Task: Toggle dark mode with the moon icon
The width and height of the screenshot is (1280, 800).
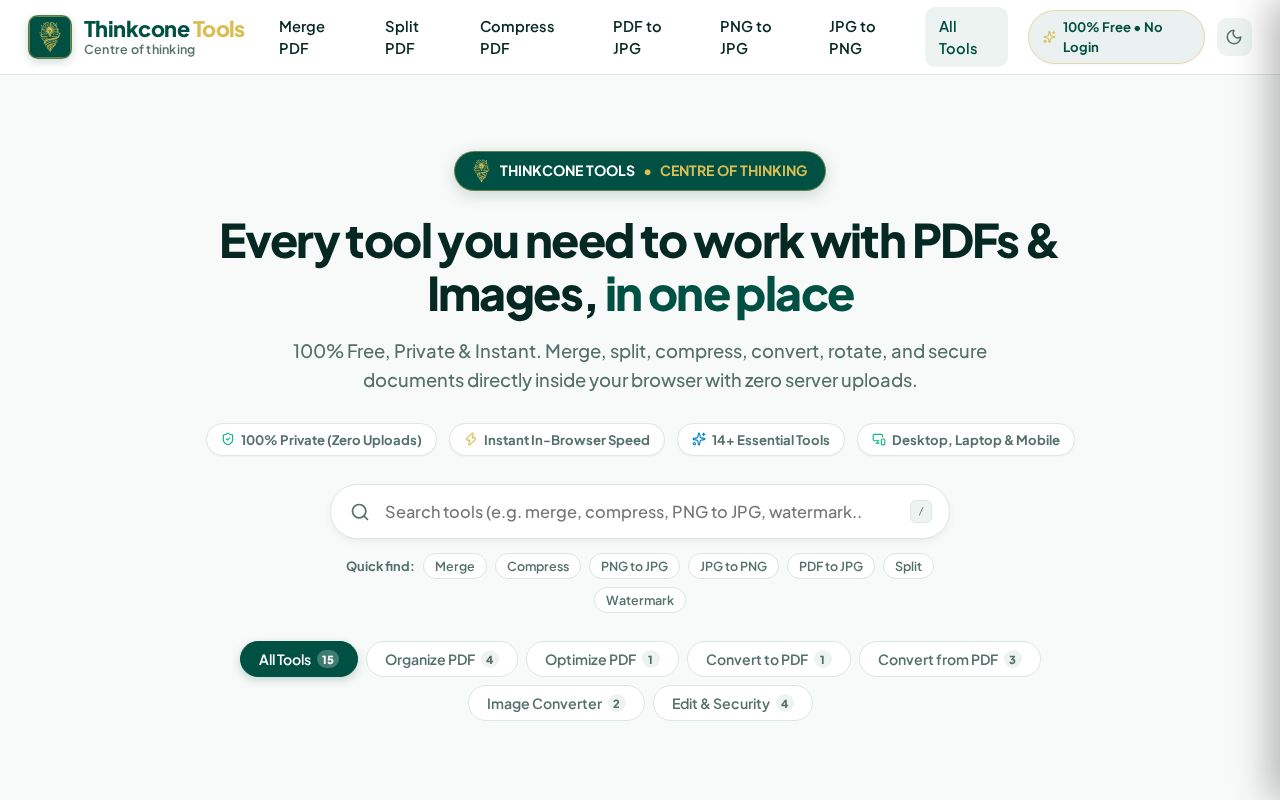Action: [x=1234, y=37]
